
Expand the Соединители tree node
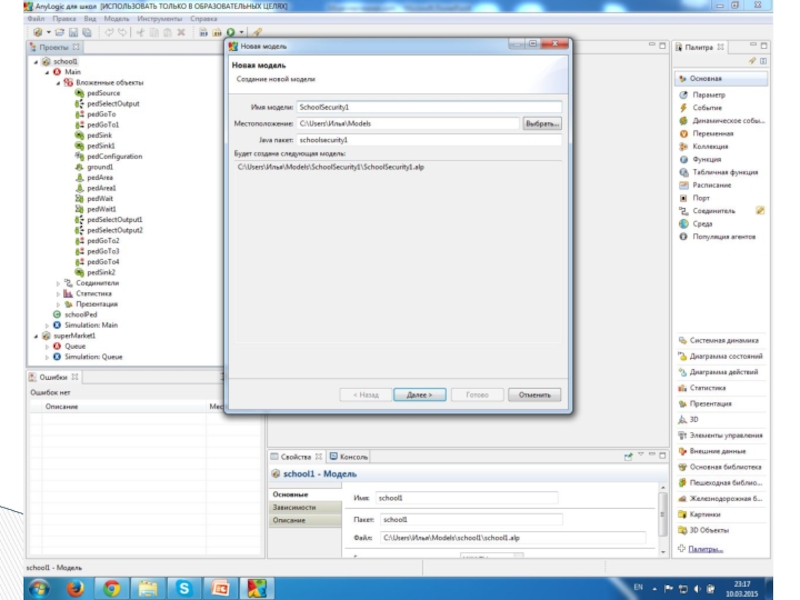pyautogui.click(x=58, y=283)
